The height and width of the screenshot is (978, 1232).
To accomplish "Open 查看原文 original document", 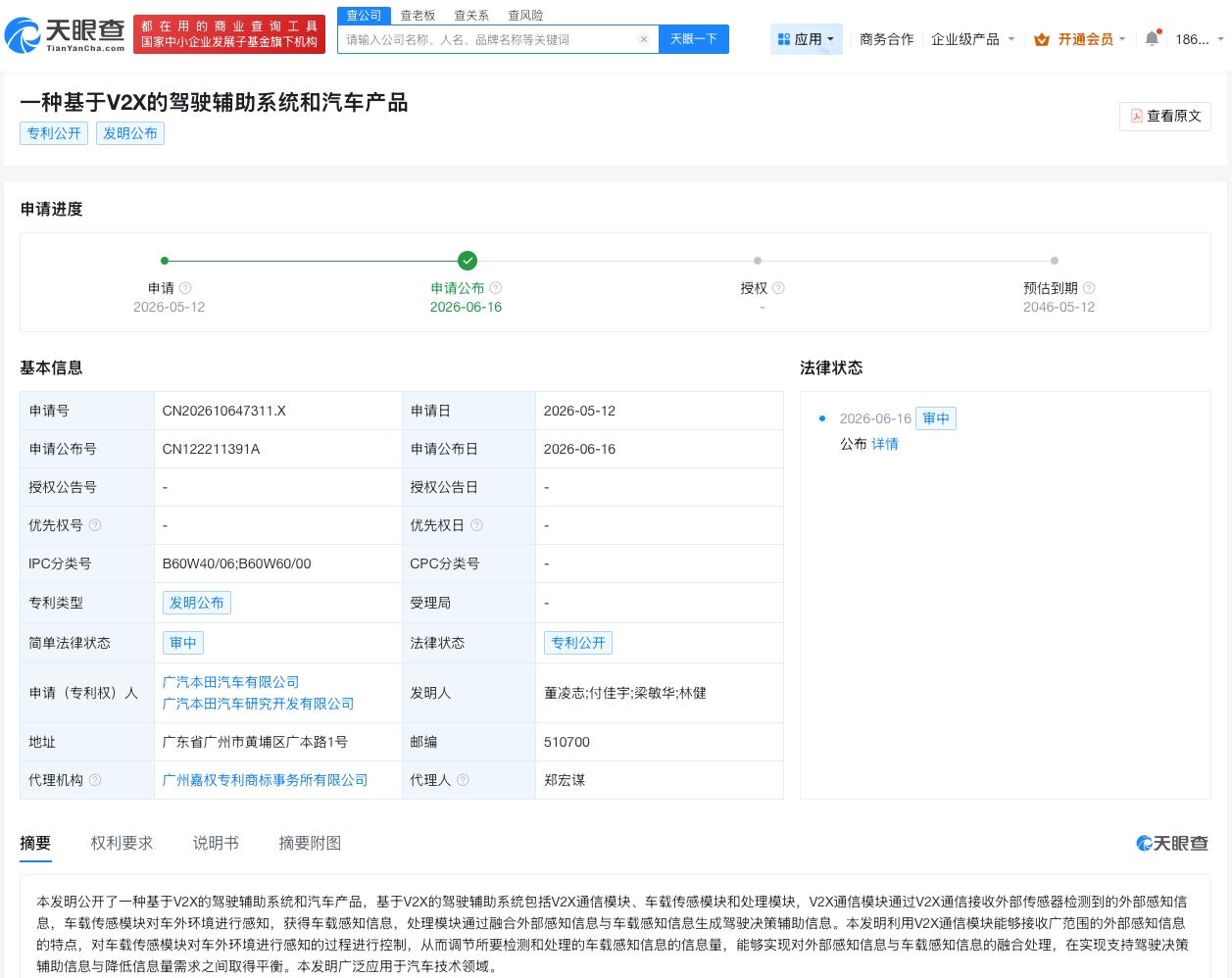I will [1165, 116].
